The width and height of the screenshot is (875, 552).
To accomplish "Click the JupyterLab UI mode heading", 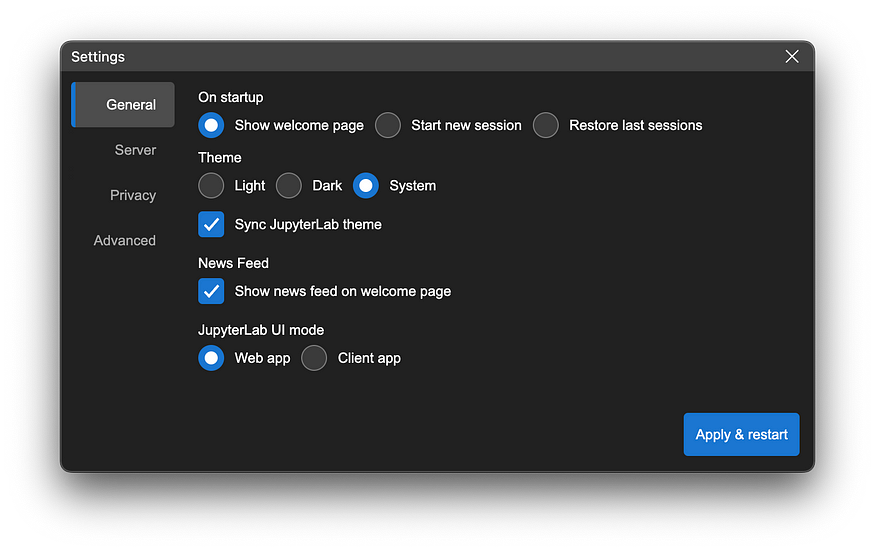I will (x=261, y=330).
